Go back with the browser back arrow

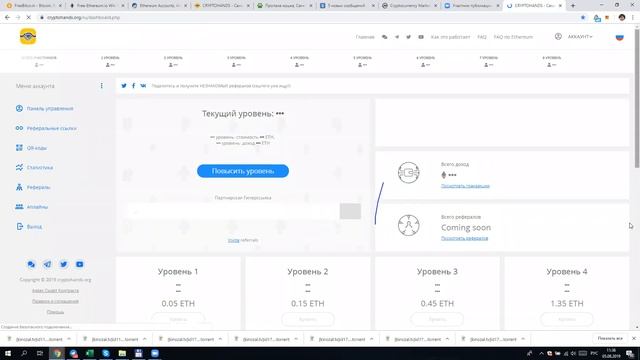[x=7, y=18]
